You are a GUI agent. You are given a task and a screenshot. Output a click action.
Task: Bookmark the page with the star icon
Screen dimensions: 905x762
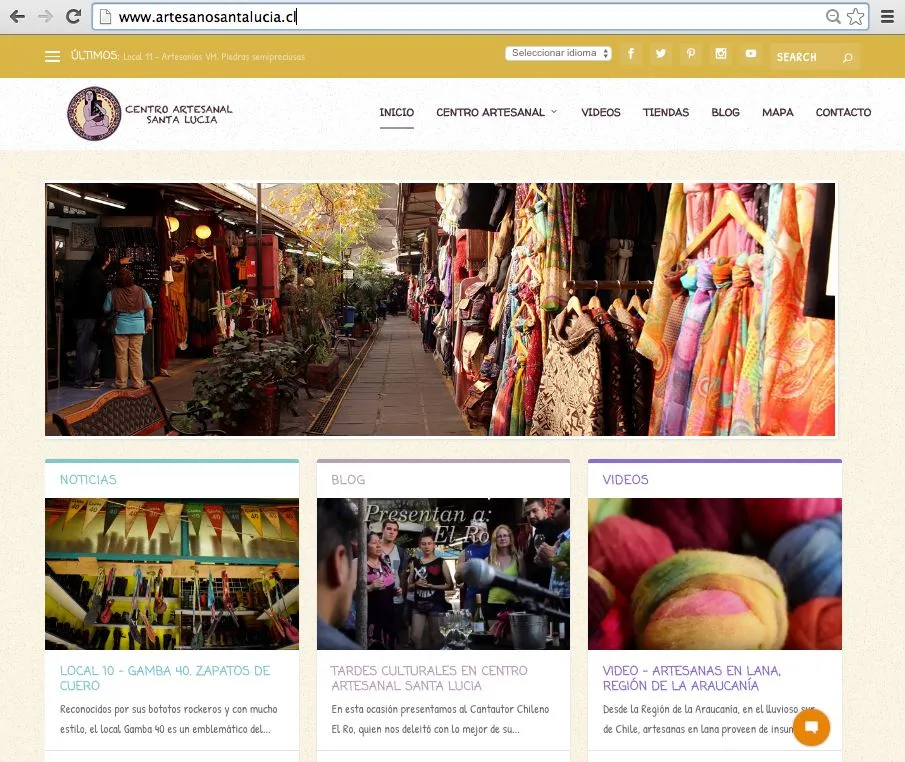(x=855, y=17)
